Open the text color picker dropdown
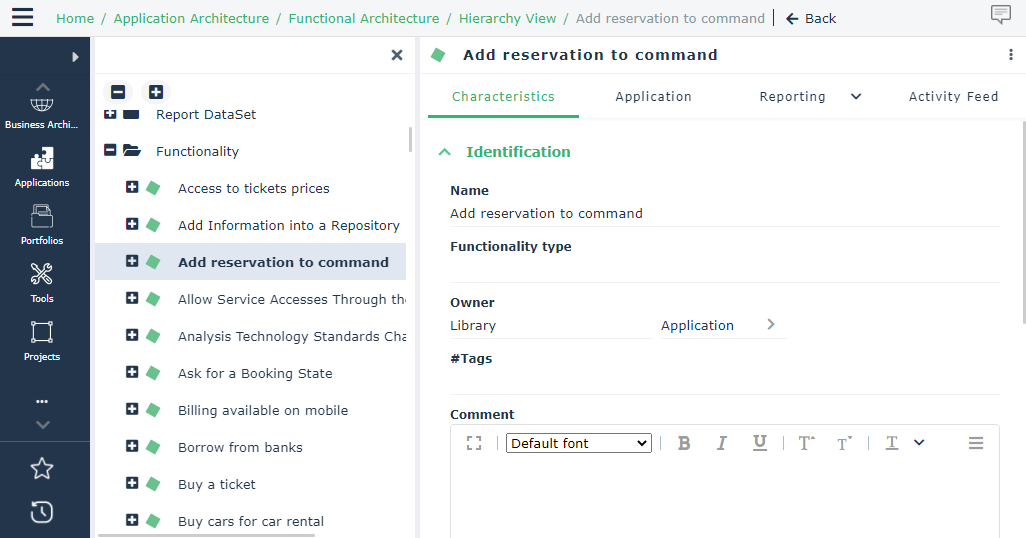Screen dimensions: 1026x538 click(919, 443)
